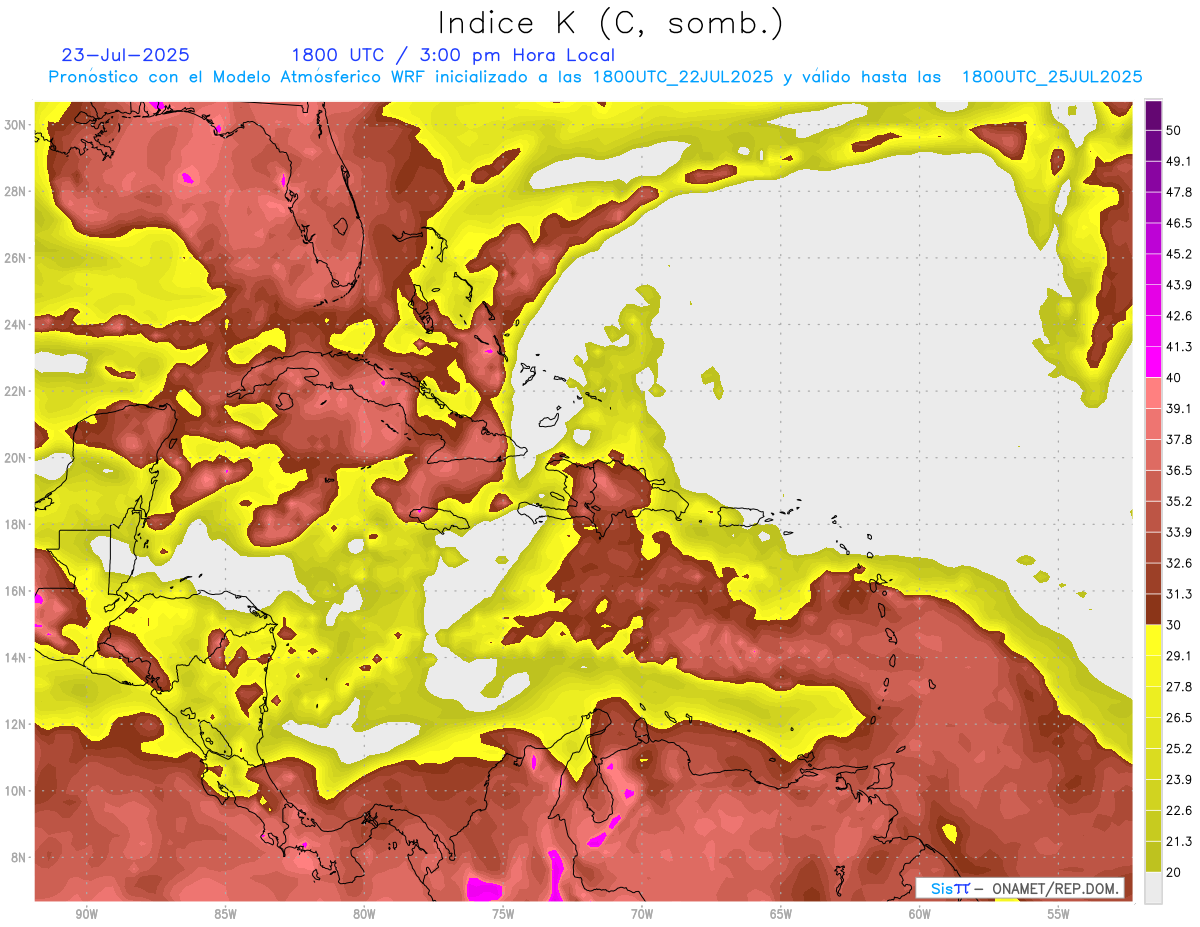Viewport: 1200px width, 927px height.
Task: Click the 65W longitude label
Action: click(x=781, y=914)
